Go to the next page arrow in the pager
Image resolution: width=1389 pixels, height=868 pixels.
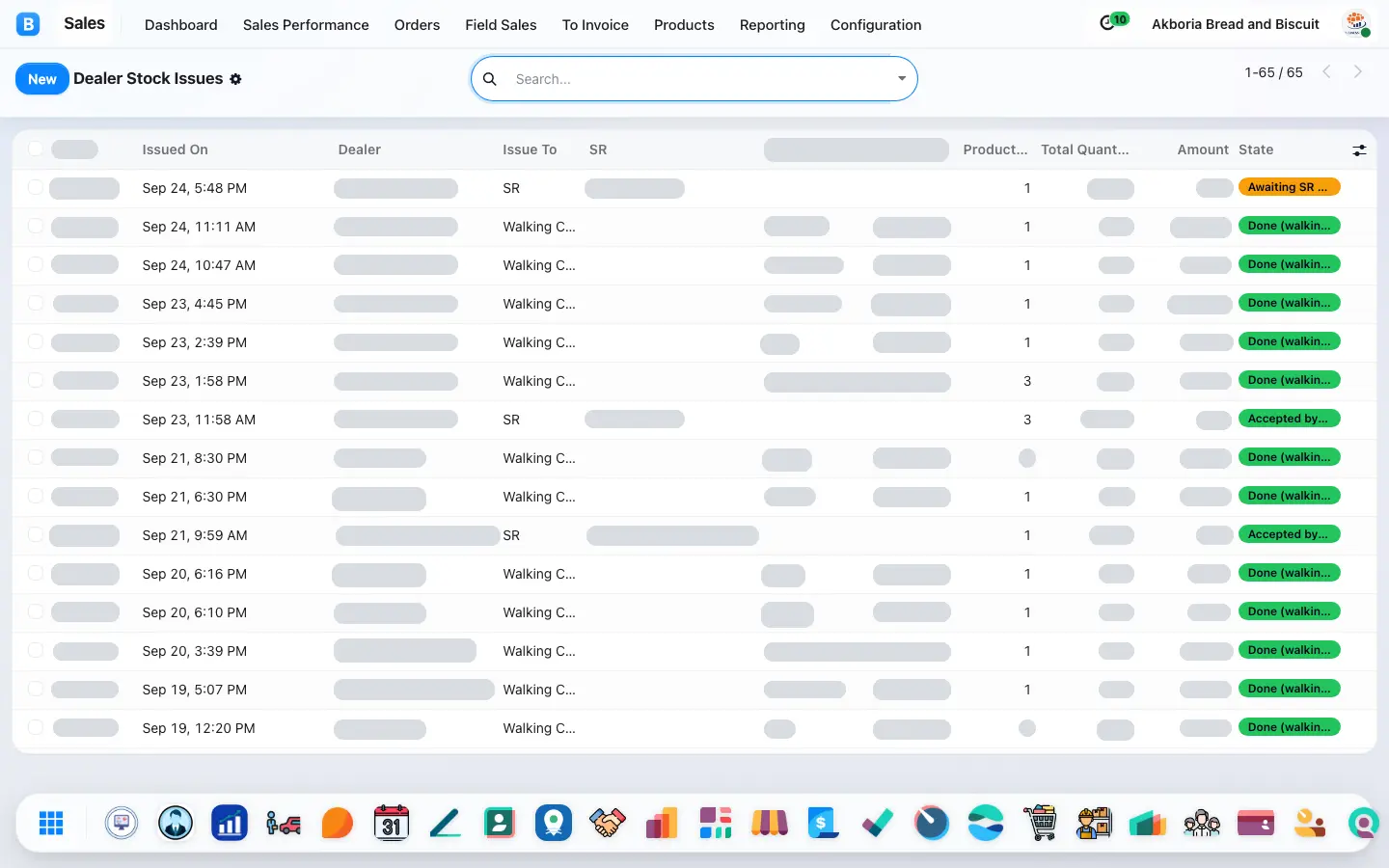pyautogui.click(x=1358, y=72)
